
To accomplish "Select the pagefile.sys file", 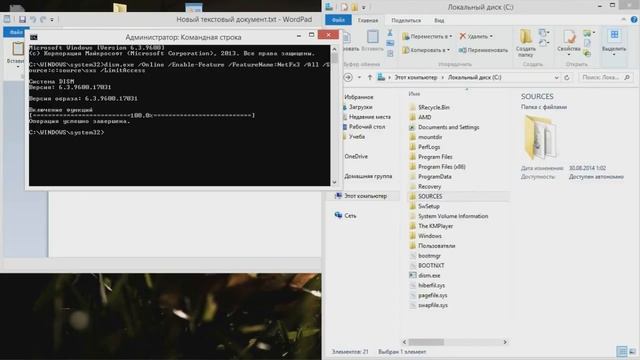I will pos(432,295).
